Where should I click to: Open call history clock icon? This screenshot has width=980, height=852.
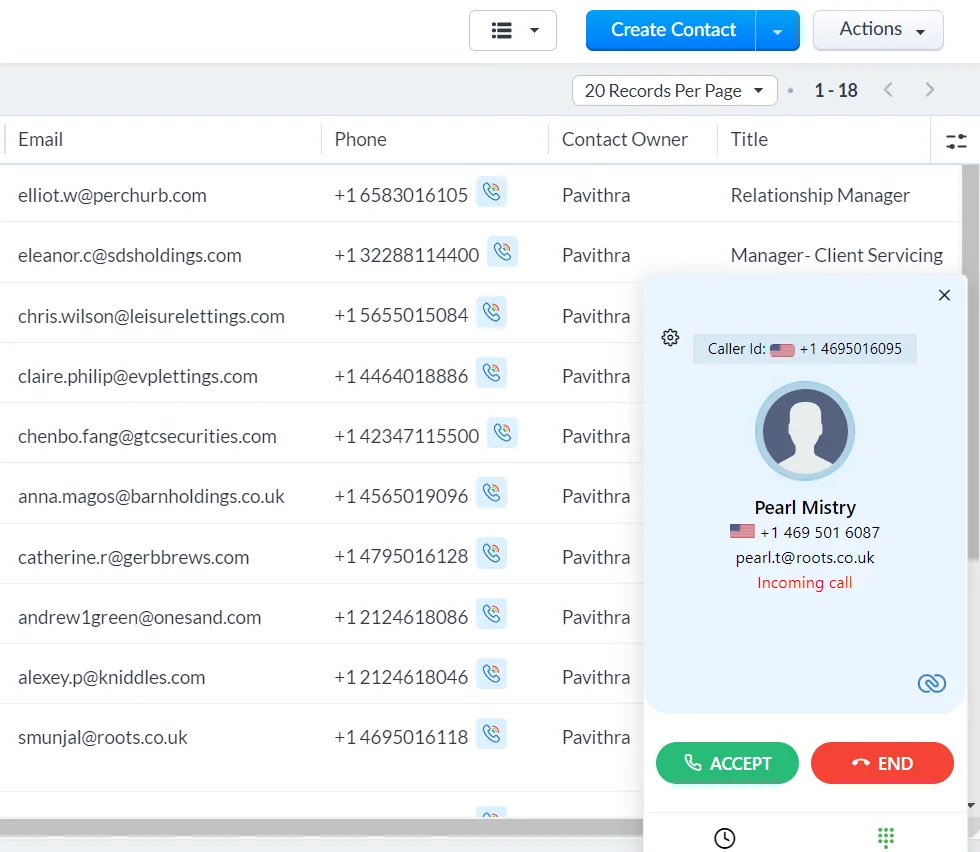[724, 838]
